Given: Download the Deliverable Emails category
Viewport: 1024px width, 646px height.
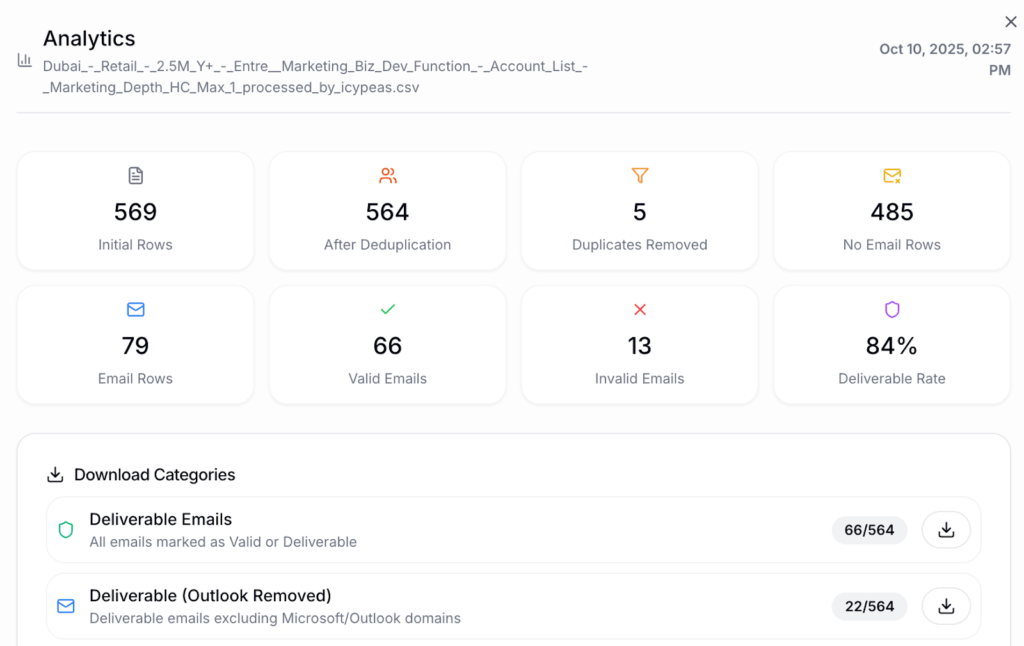Looking at the screenshot, I should 946,530.
